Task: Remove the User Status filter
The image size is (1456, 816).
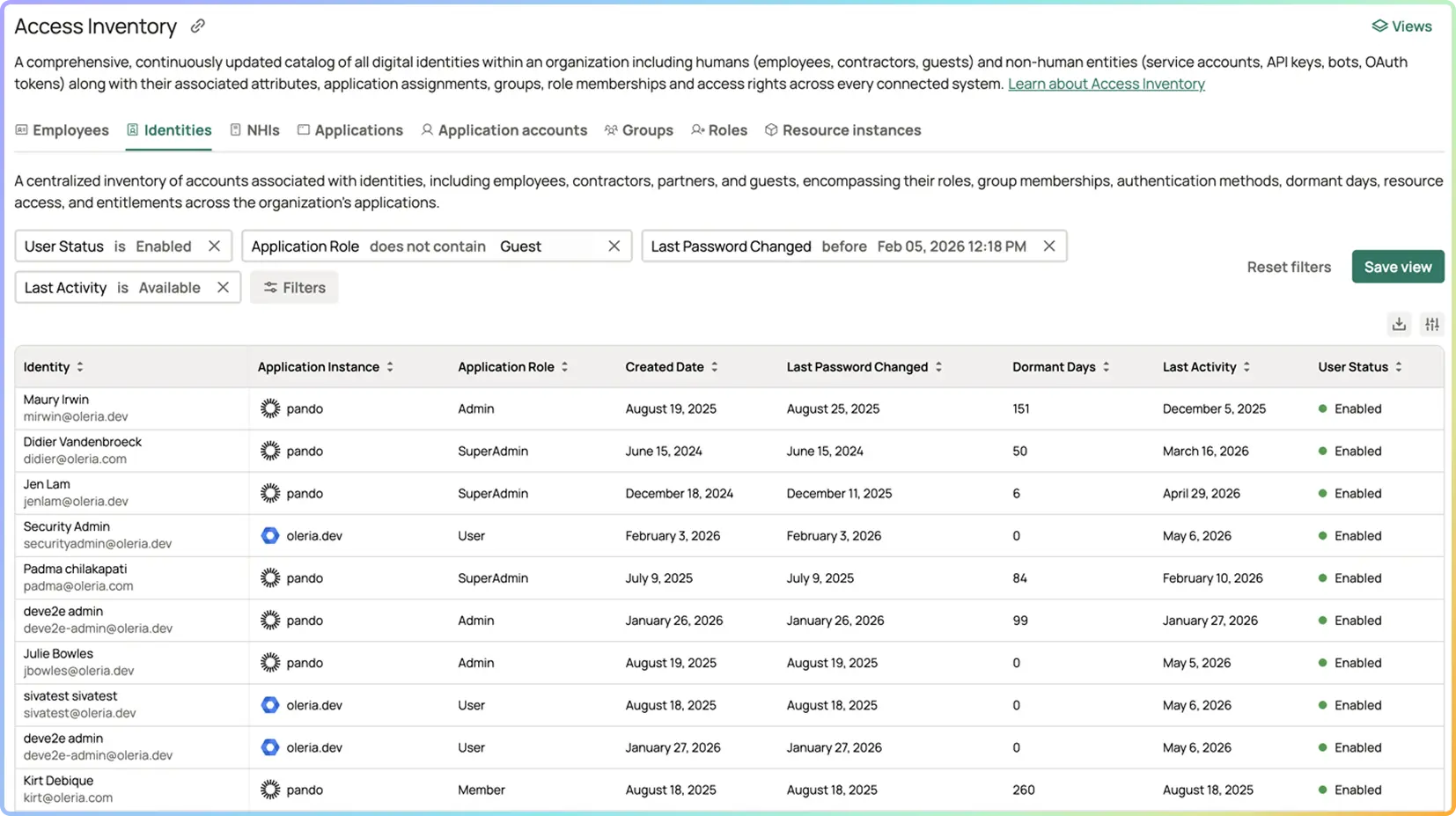Action: (x=214, y=246)
